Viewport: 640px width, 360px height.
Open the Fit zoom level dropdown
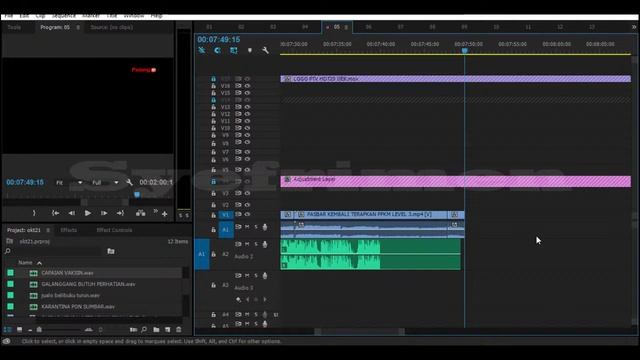69,183
